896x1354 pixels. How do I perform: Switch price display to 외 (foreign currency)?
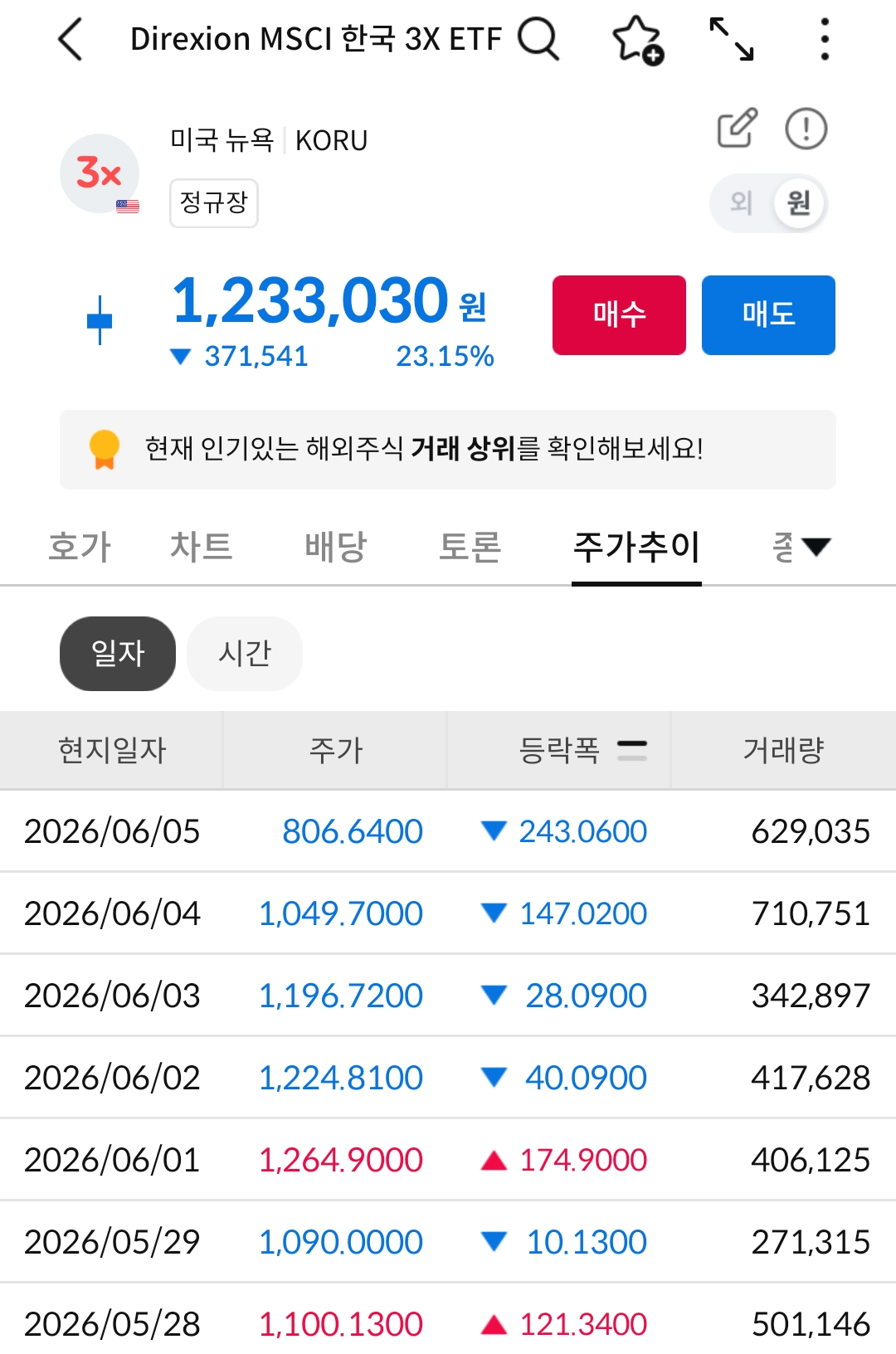(741, 202)
